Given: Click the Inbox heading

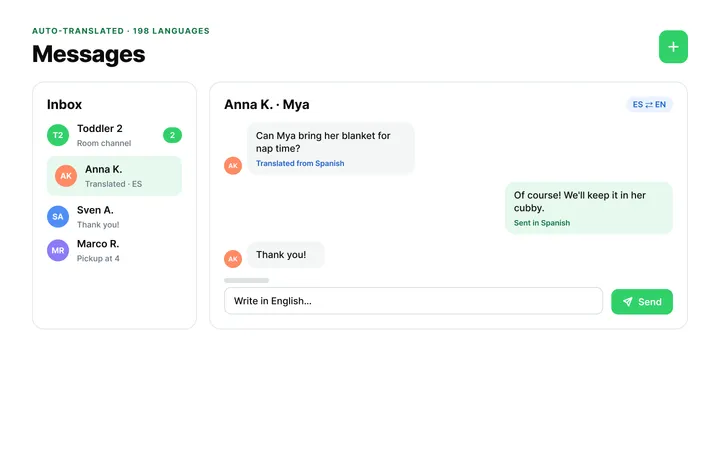Looking at the screenshot, I should [x=64, y=105].
